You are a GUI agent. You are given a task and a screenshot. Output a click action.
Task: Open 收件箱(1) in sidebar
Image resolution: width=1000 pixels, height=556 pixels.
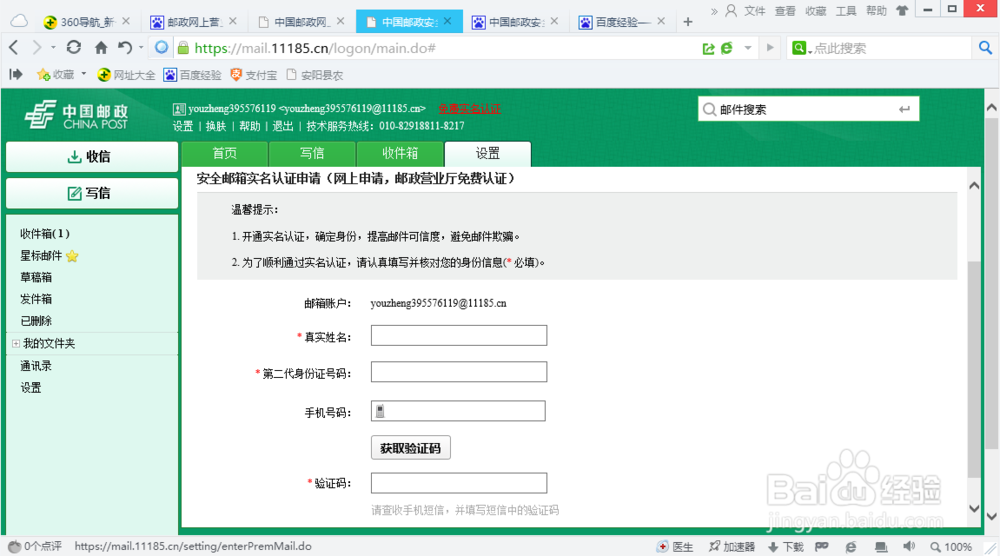click(x=45, y=234)
